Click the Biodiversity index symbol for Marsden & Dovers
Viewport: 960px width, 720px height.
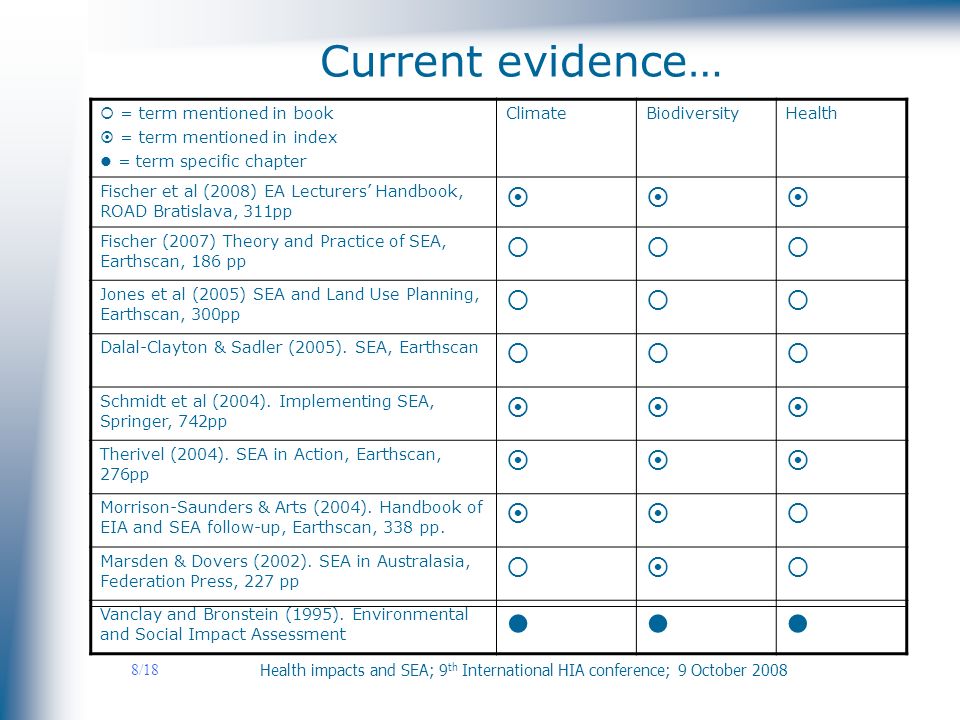[x=658, y=567]
